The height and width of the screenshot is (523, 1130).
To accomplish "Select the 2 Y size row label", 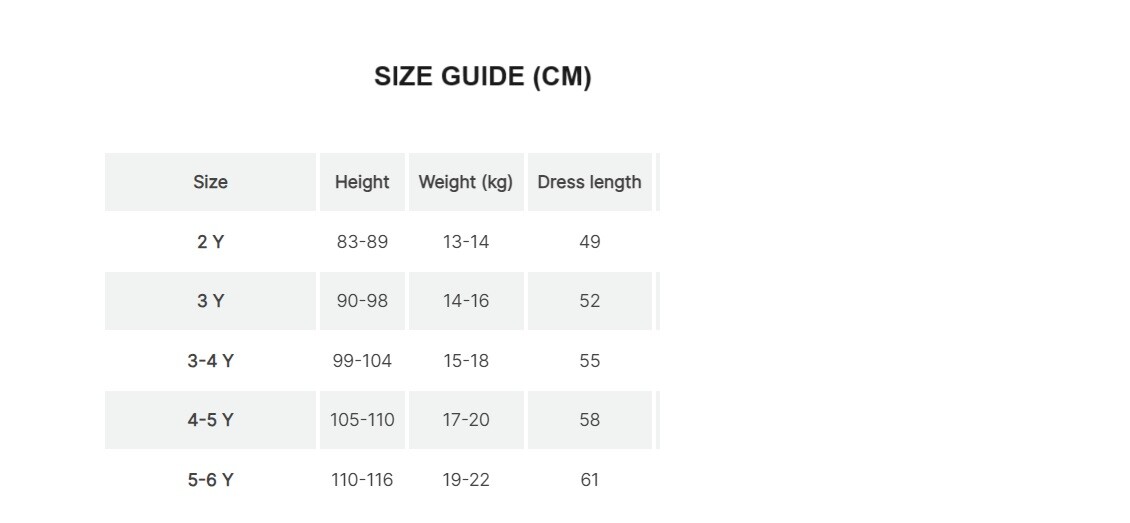I will (x=210, y=242).
